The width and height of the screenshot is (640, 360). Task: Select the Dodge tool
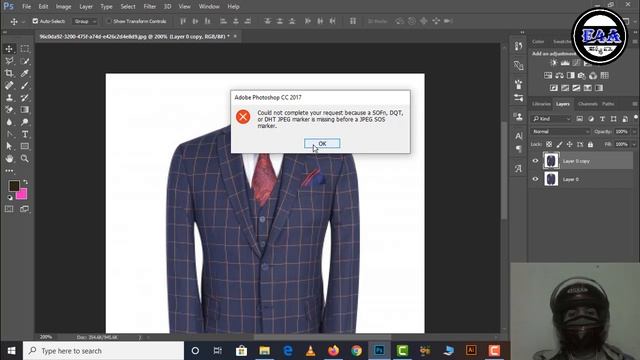pyautogui.click(x=24, y=122)
